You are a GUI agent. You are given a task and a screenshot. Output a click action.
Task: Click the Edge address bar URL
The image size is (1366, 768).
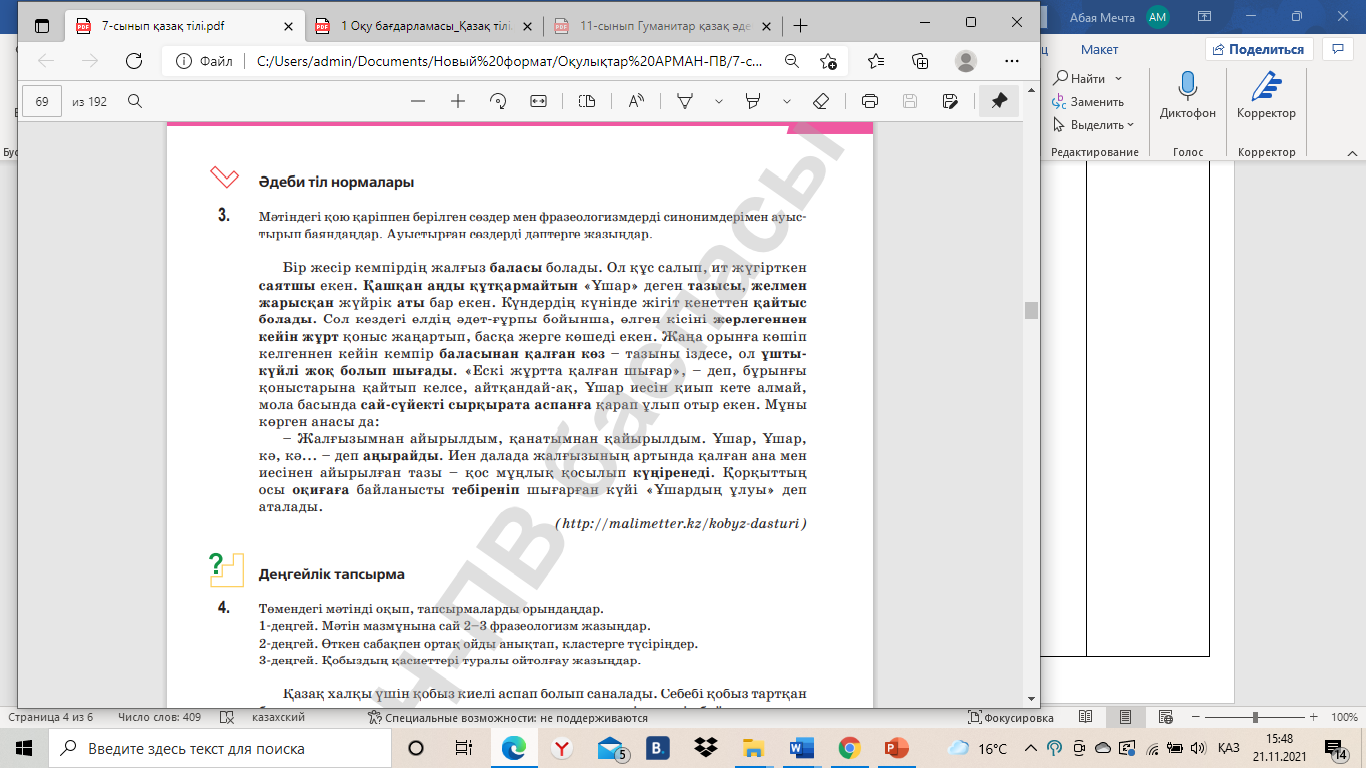click(x=509, y=61)
